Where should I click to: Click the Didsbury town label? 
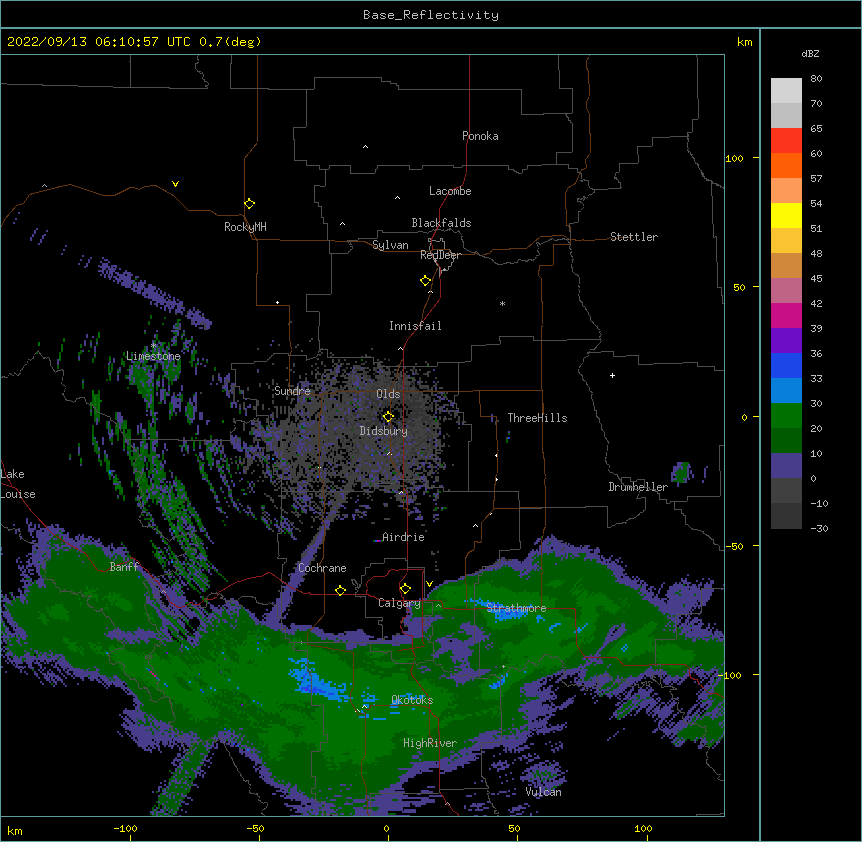pos(384,431)
